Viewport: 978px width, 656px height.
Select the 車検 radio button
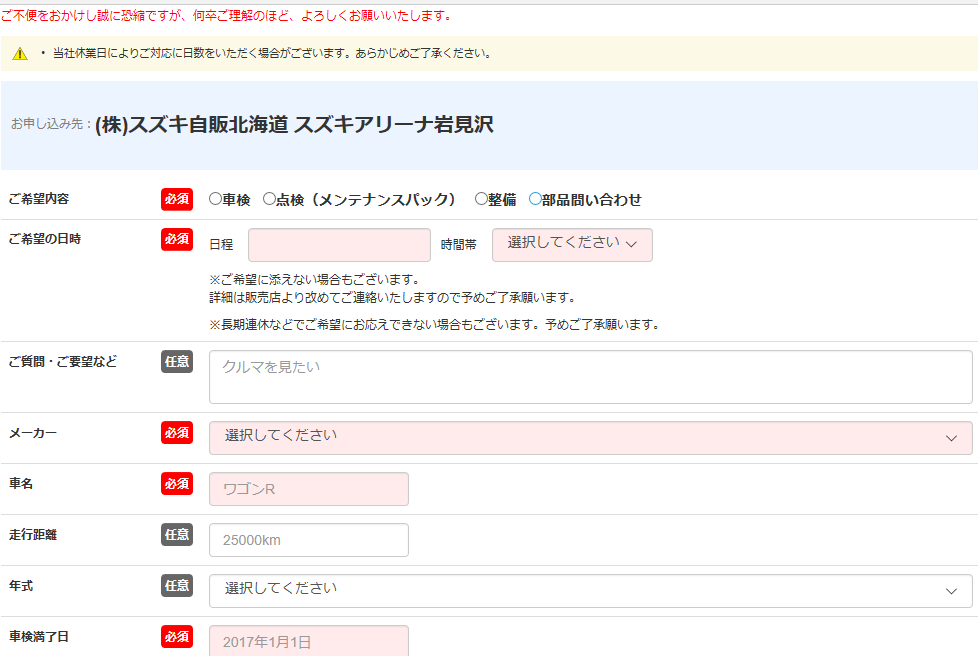(215, 199)
